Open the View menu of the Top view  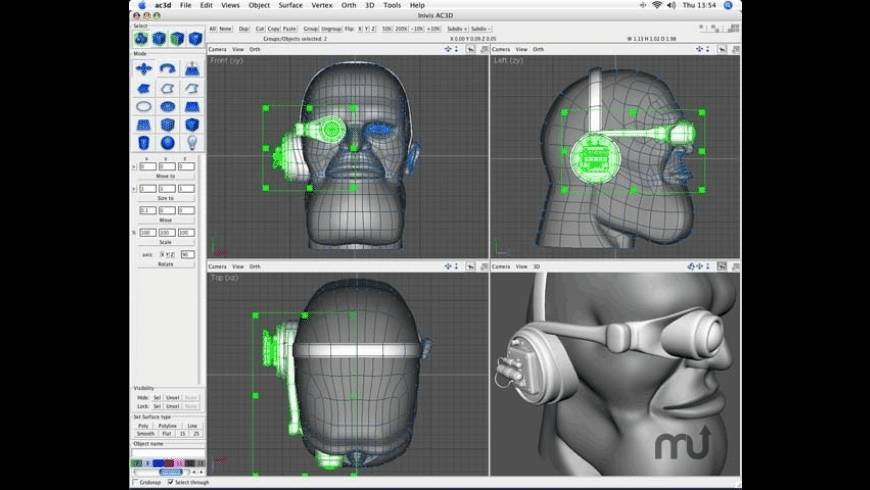(x=238, y=266)
